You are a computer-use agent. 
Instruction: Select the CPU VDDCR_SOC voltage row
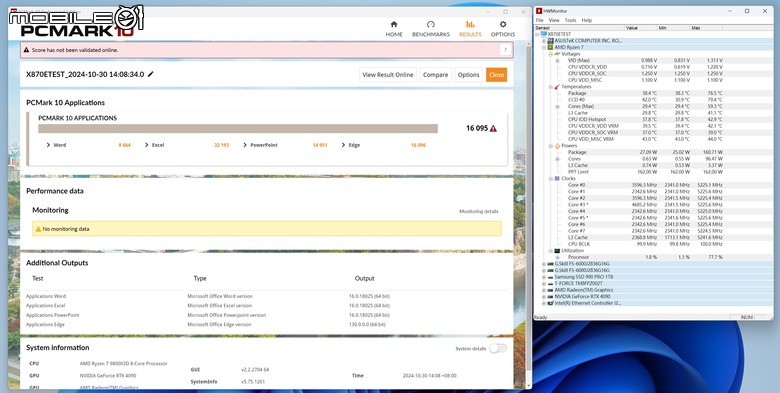(645, 74)
